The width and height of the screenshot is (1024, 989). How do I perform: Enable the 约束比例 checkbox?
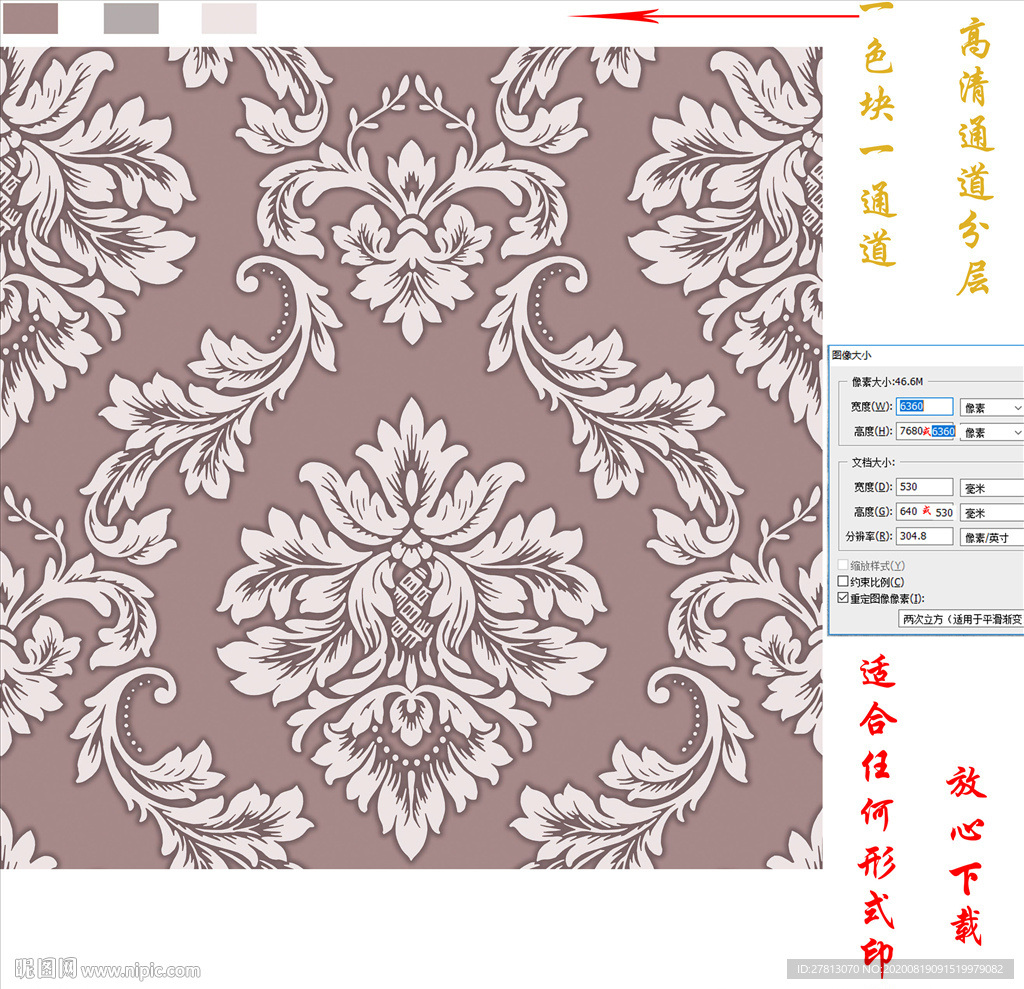click(x=843, y=581)
